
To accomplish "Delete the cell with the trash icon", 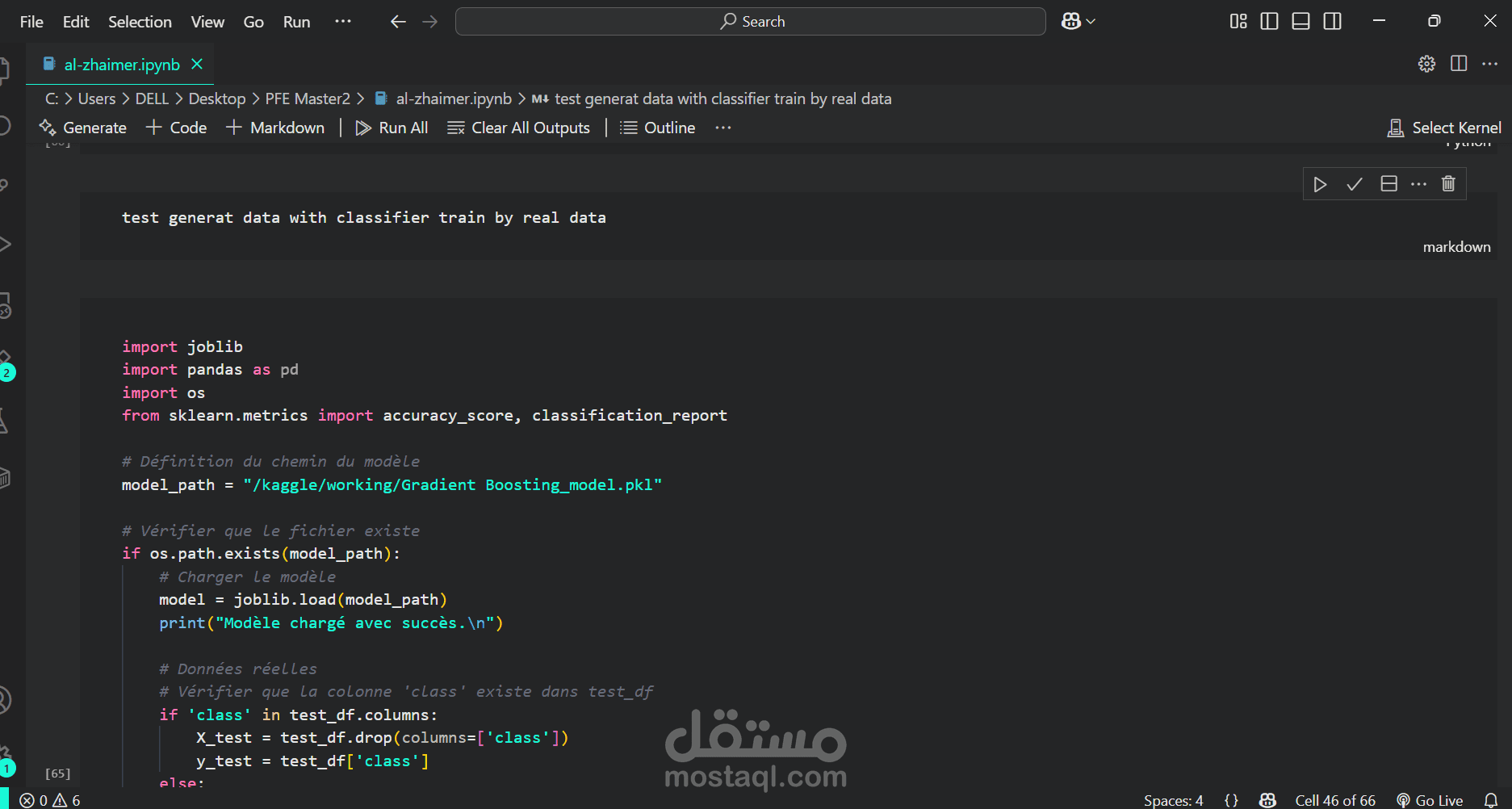I will 1449,185.
